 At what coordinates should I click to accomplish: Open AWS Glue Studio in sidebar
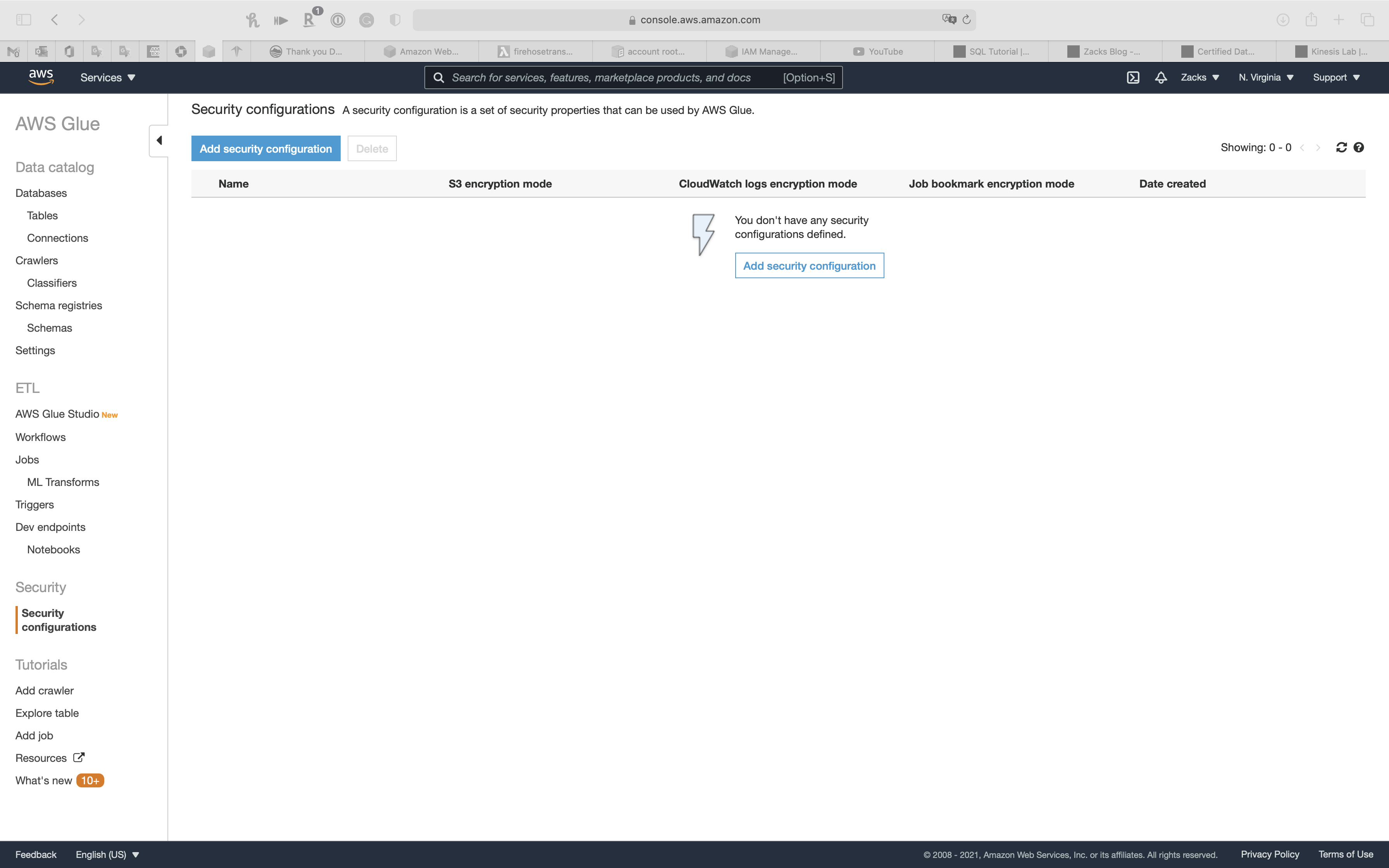pos(57,414)
